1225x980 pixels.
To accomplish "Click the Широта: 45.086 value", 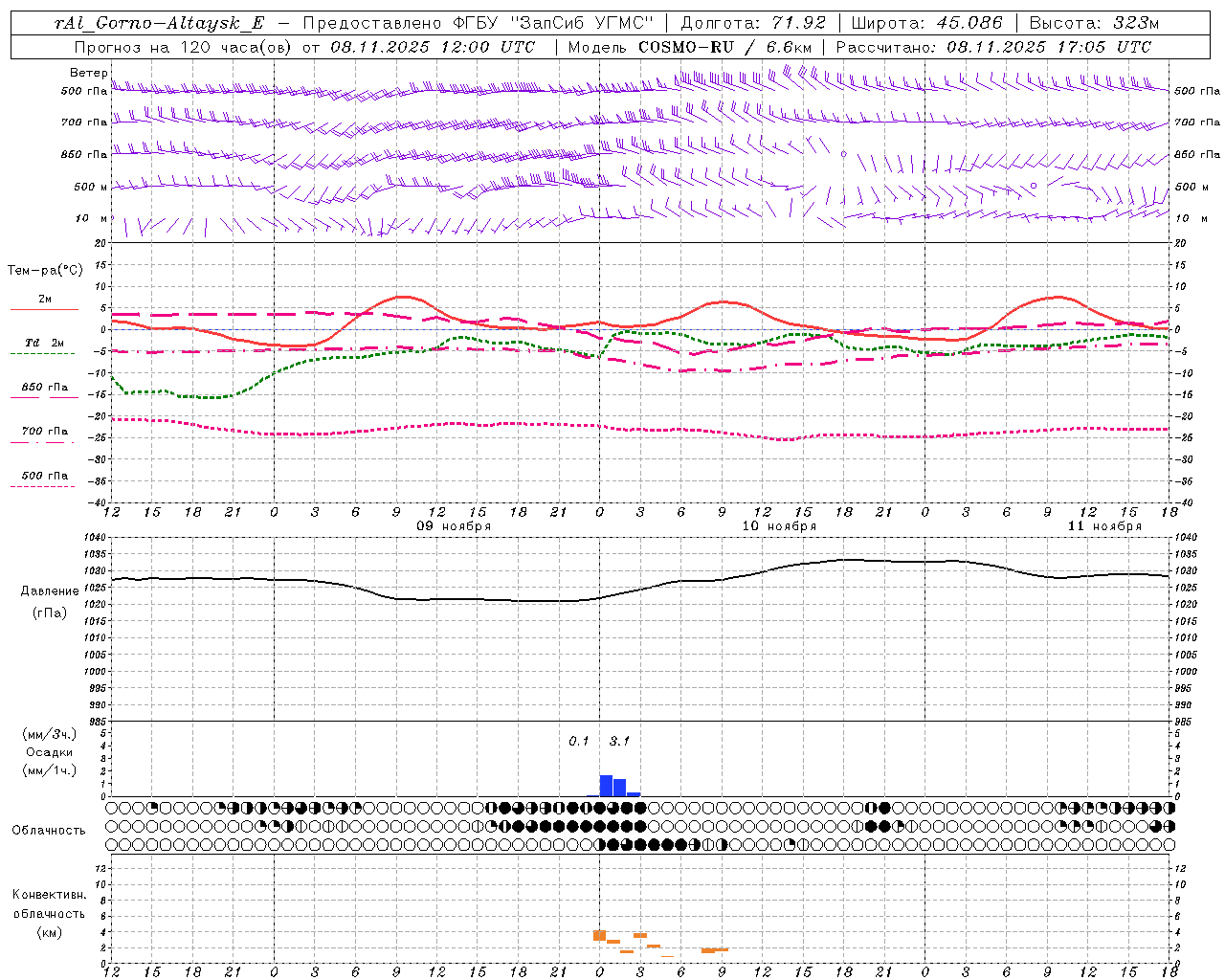I will point(927,24).
